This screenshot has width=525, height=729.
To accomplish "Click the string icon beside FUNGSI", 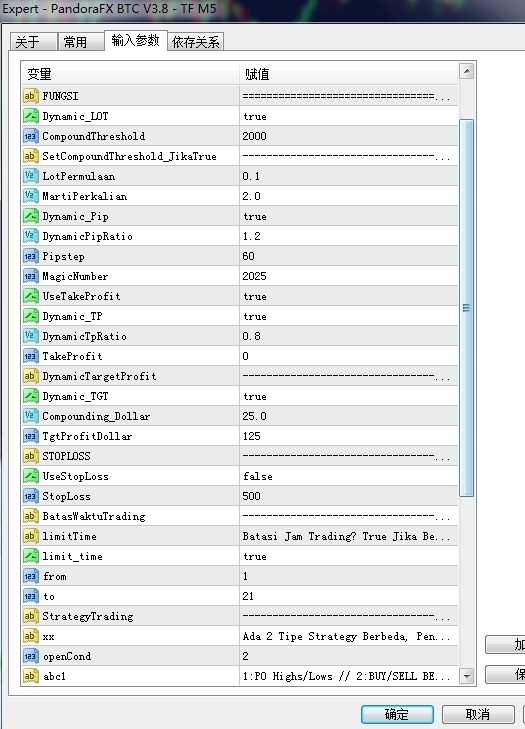I will 30,96.
